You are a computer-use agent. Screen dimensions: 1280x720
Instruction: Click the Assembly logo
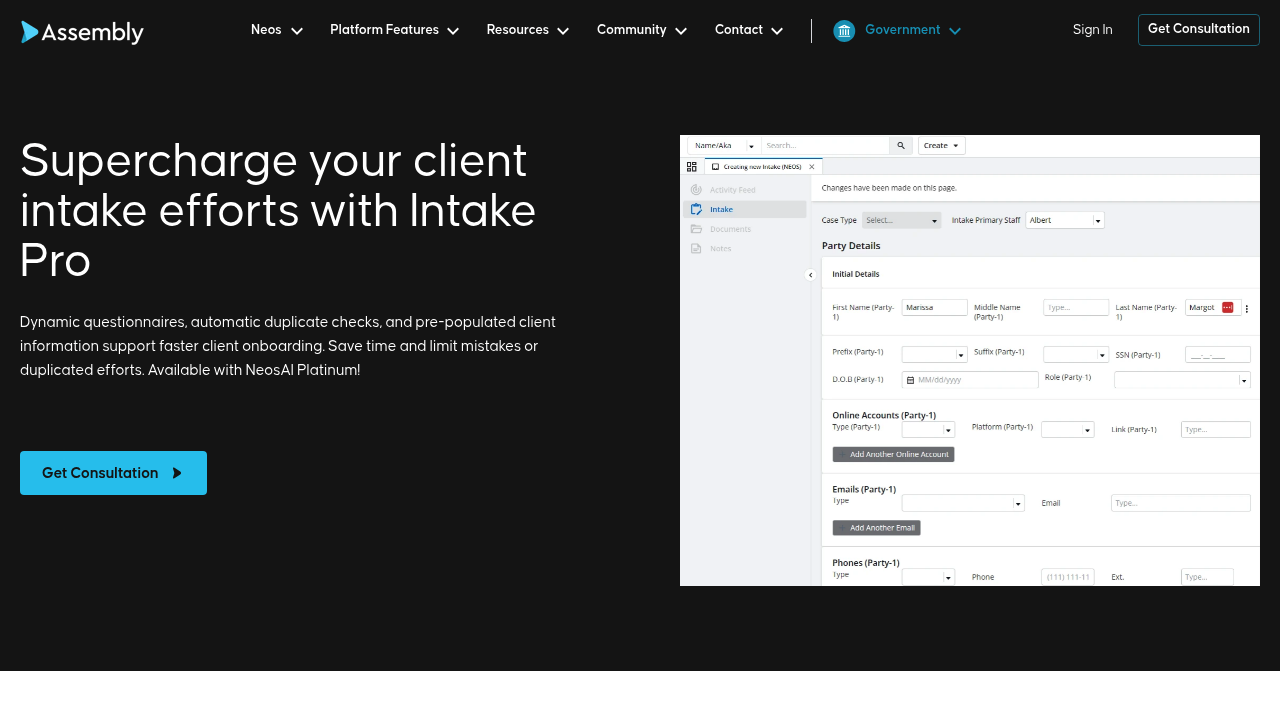[82, 32]
